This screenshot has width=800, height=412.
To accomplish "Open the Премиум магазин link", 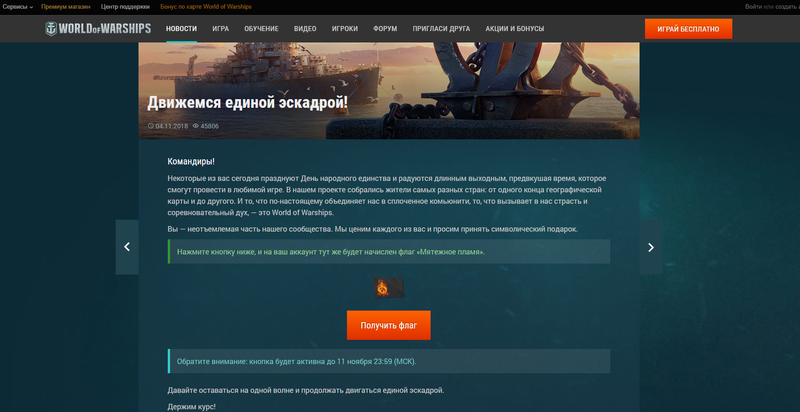I will click(66, 6).
